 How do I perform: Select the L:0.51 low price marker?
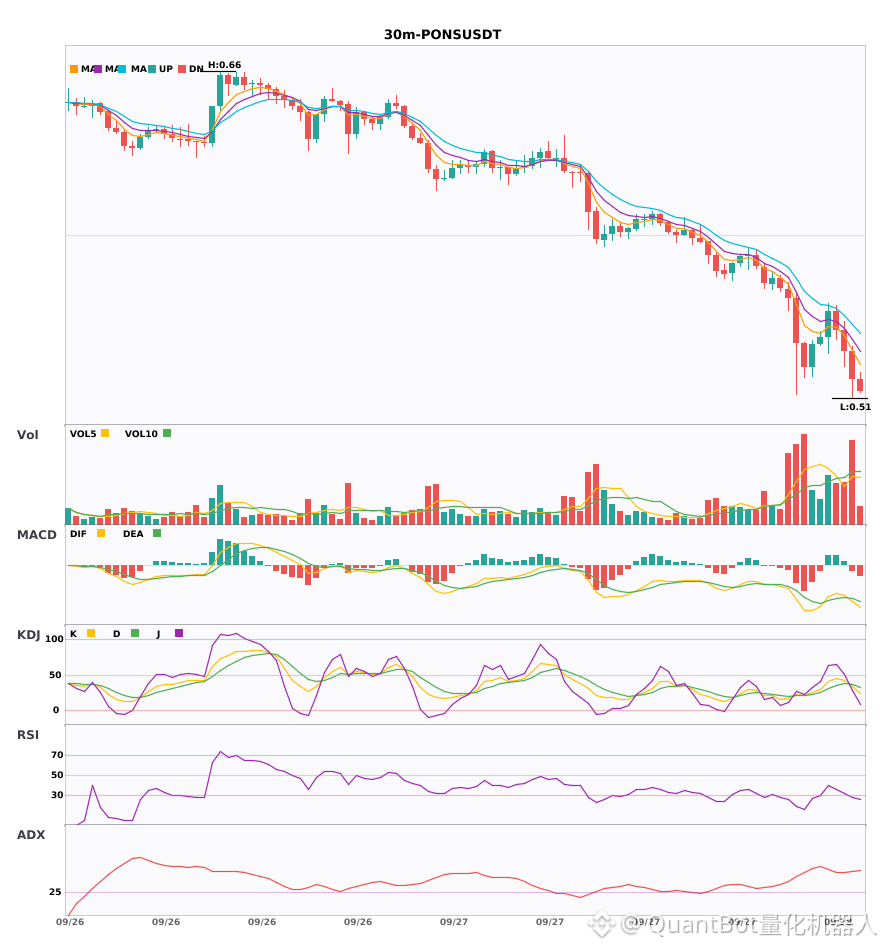(x=855, y=407)
